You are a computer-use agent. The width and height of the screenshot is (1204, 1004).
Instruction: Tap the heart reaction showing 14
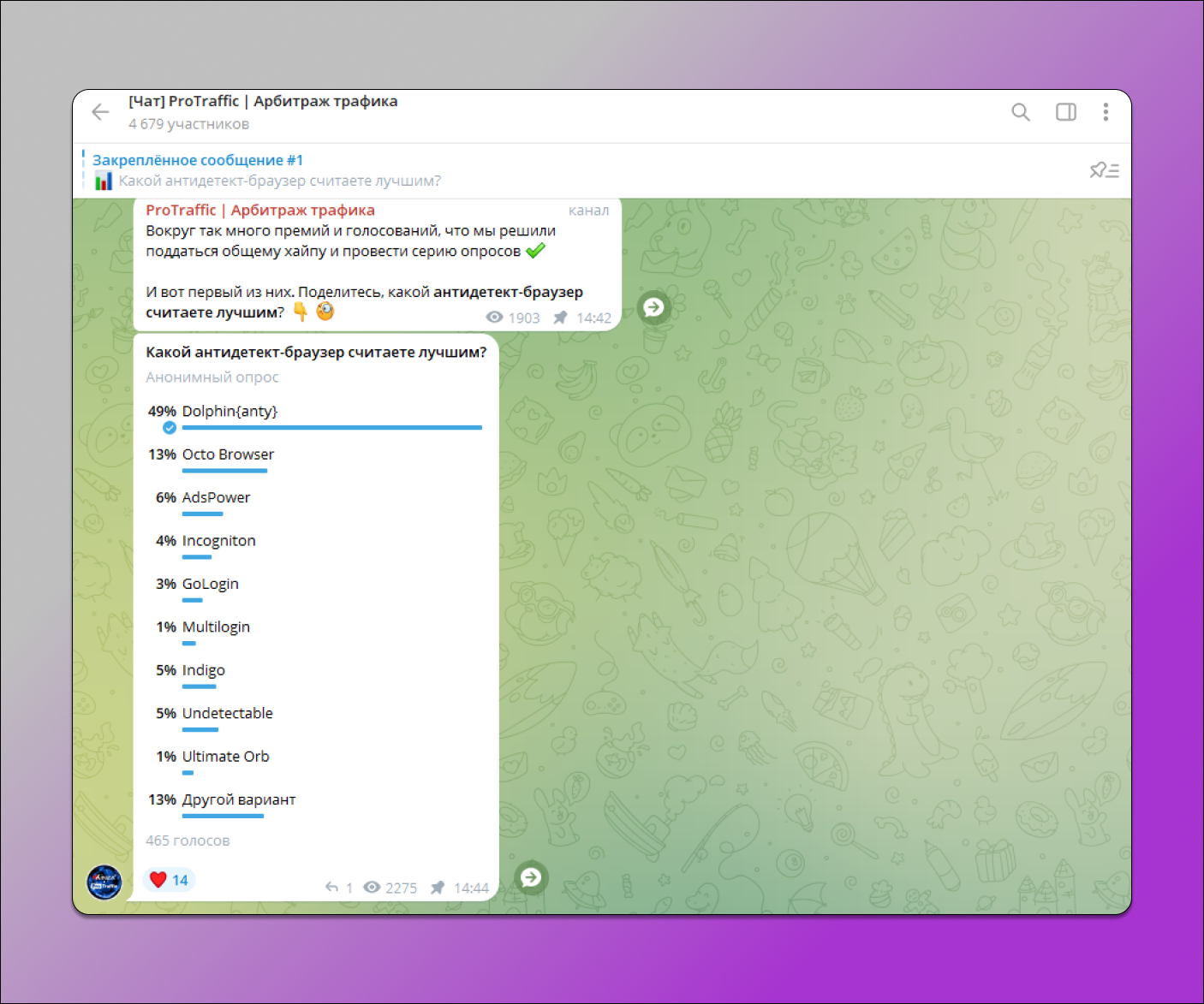point(169,879)
